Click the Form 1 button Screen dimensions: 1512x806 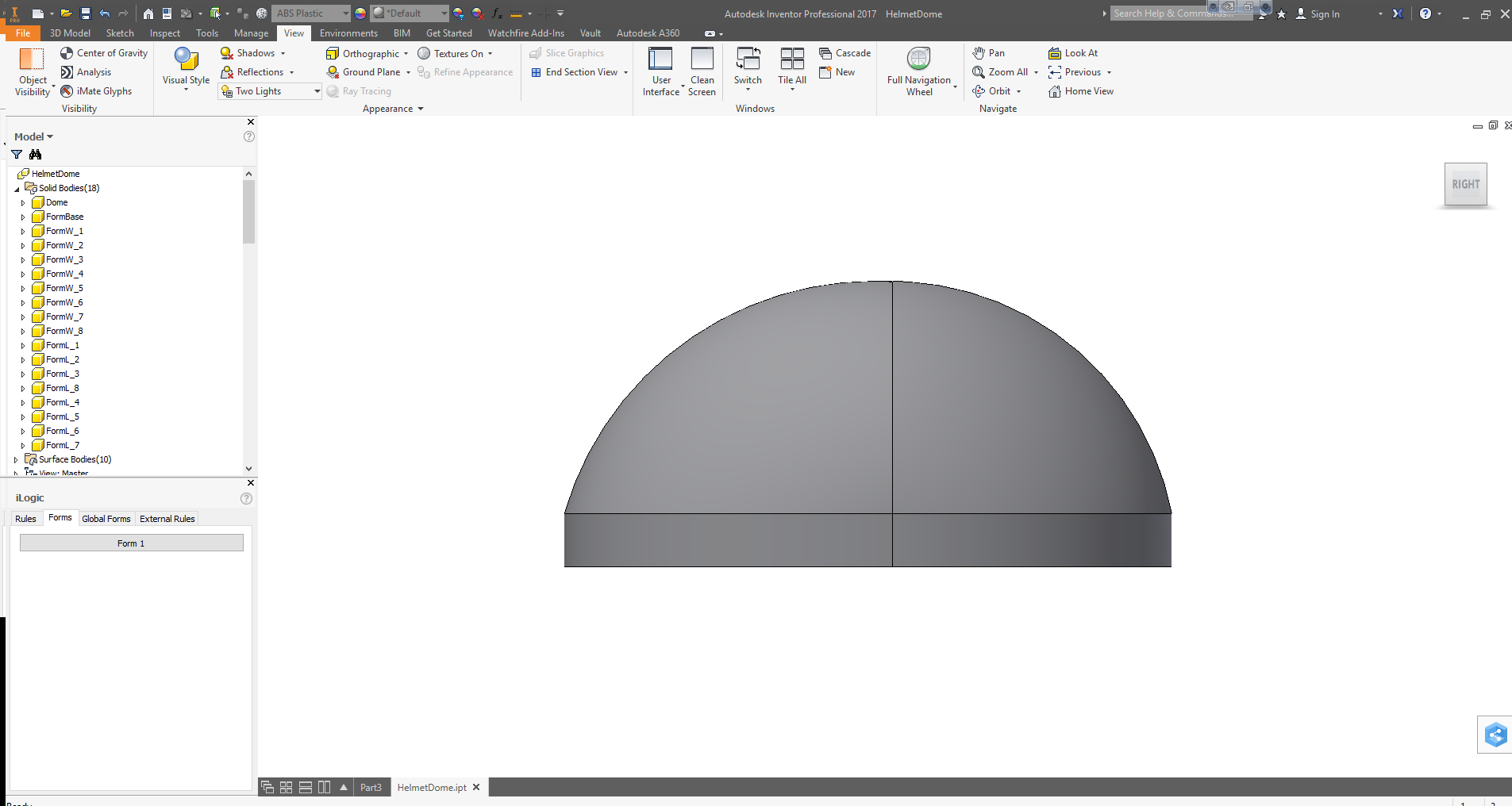click(132, 543)
